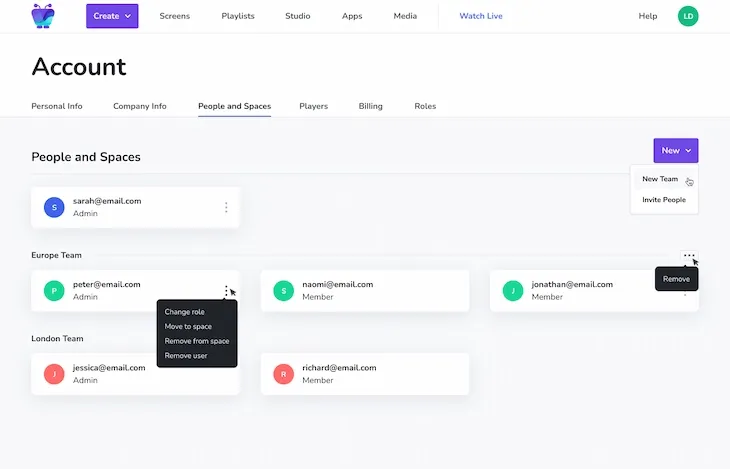Click the green S avatar for naomi

point(284,291)
